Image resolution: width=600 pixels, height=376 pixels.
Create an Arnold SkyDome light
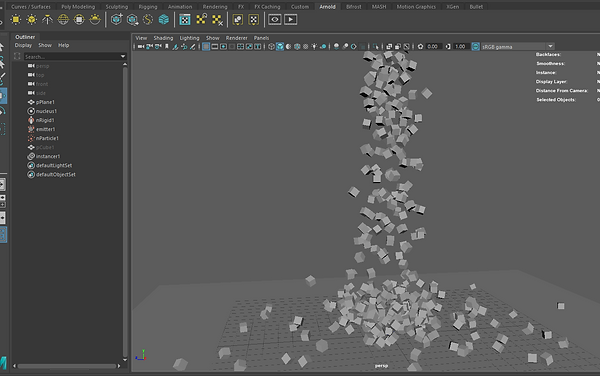tap(63, 20)
